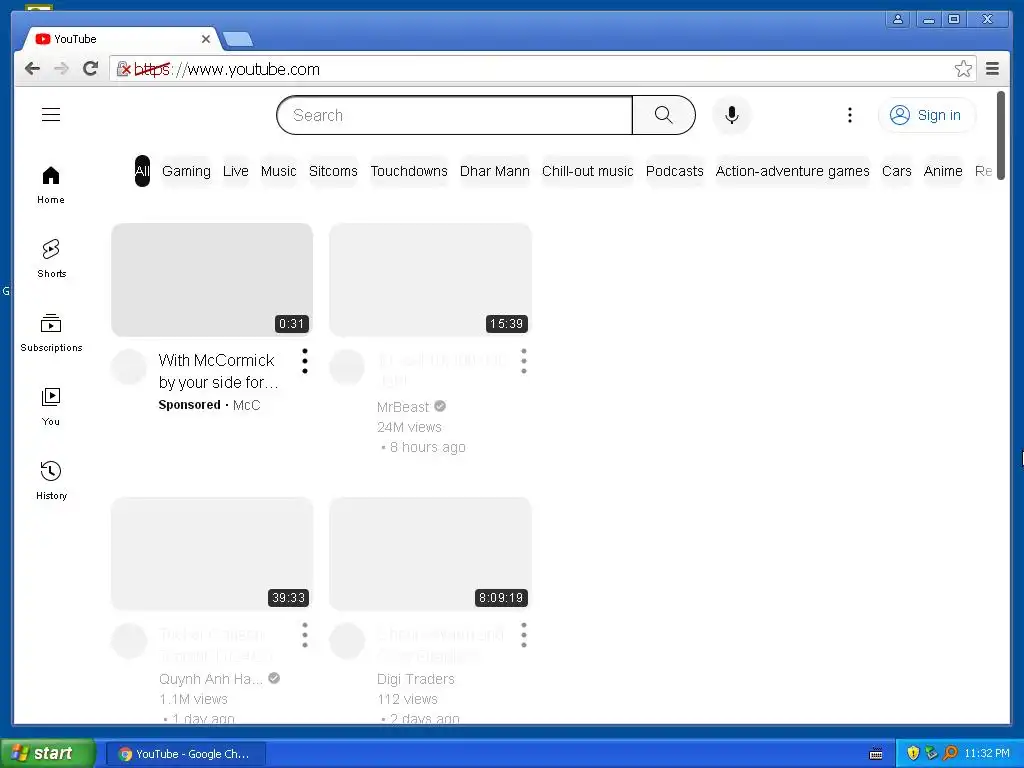Start voice search with the microphone

731,115
